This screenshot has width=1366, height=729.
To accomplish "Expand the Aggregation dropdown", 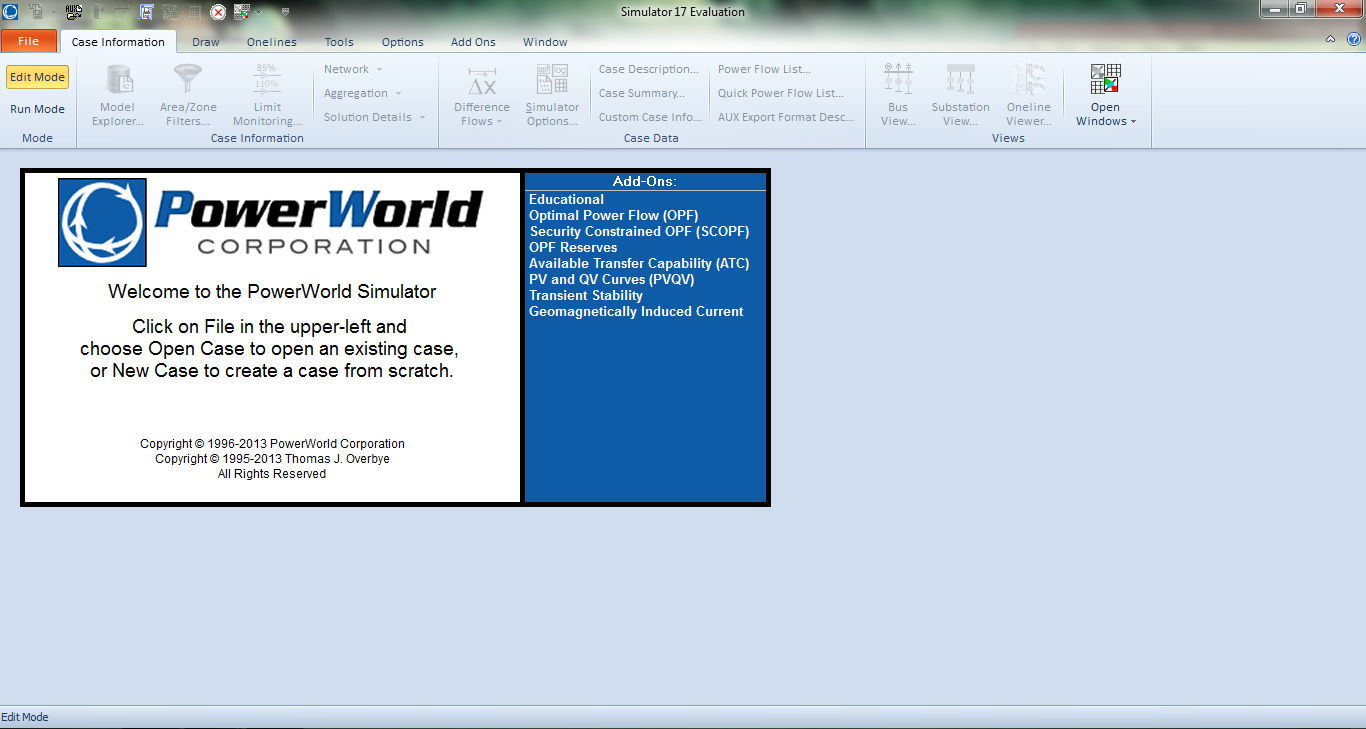I will 362,93.
